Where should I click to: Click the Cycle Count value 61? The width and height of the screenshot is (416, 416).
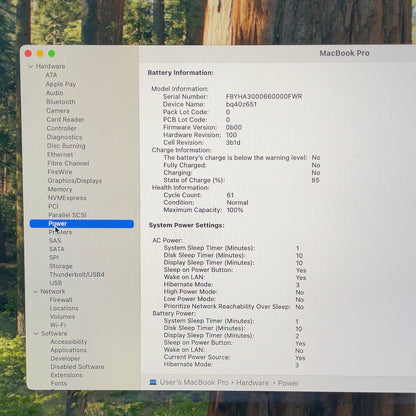tap(230, 195)
